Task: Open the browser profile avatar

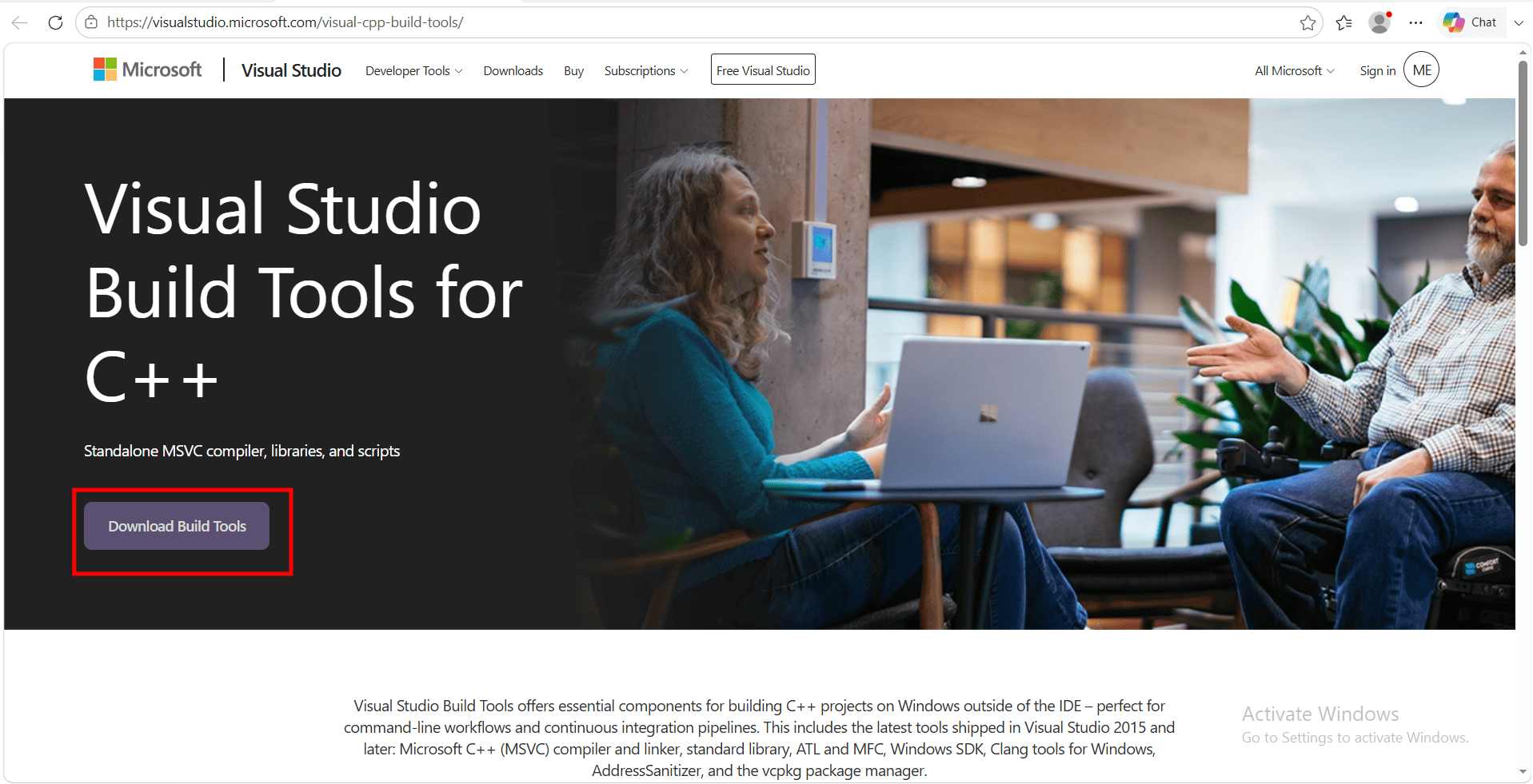Action: [1380, 22]
